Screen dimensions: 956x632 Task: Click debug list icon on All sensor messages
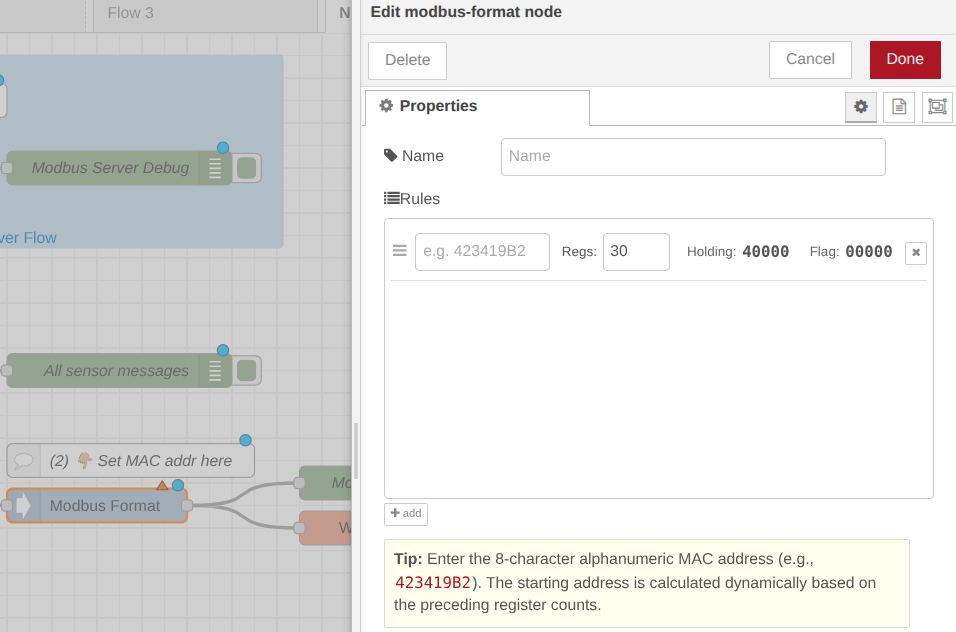pos(214,371)
